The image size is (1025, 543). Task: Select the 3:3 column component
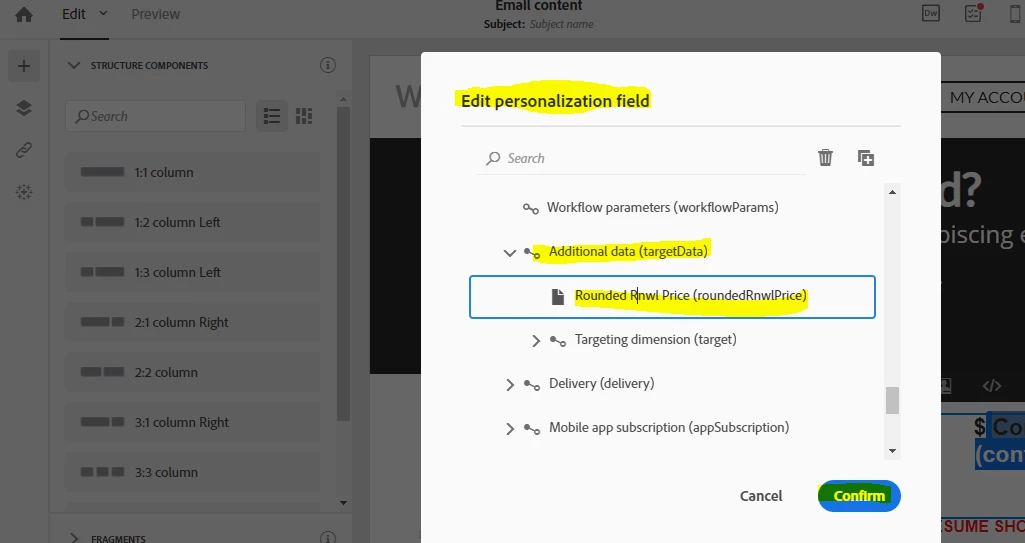[193, 472]
